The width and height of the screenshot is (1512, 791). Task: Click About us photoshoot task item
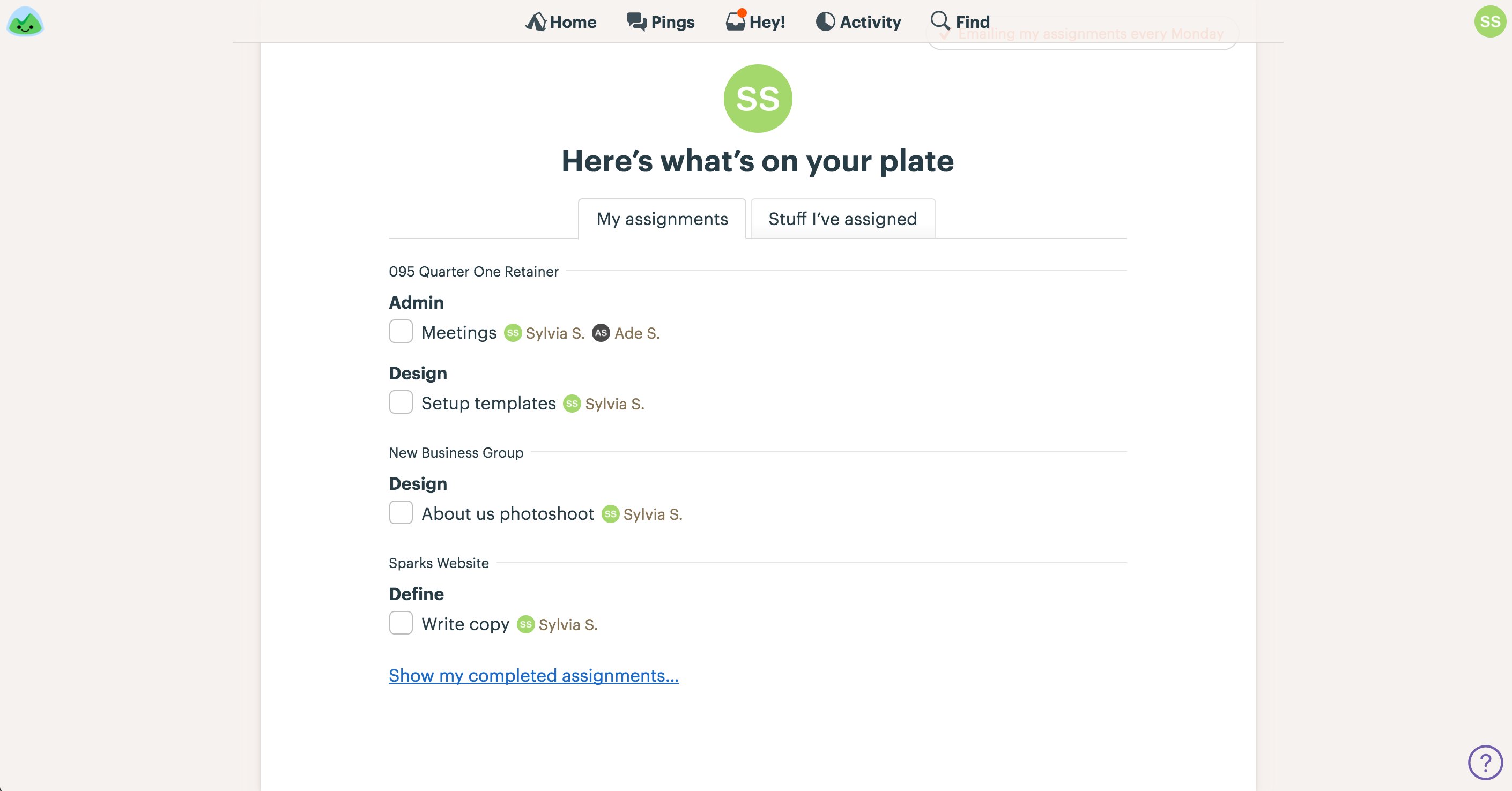[507, 513]
